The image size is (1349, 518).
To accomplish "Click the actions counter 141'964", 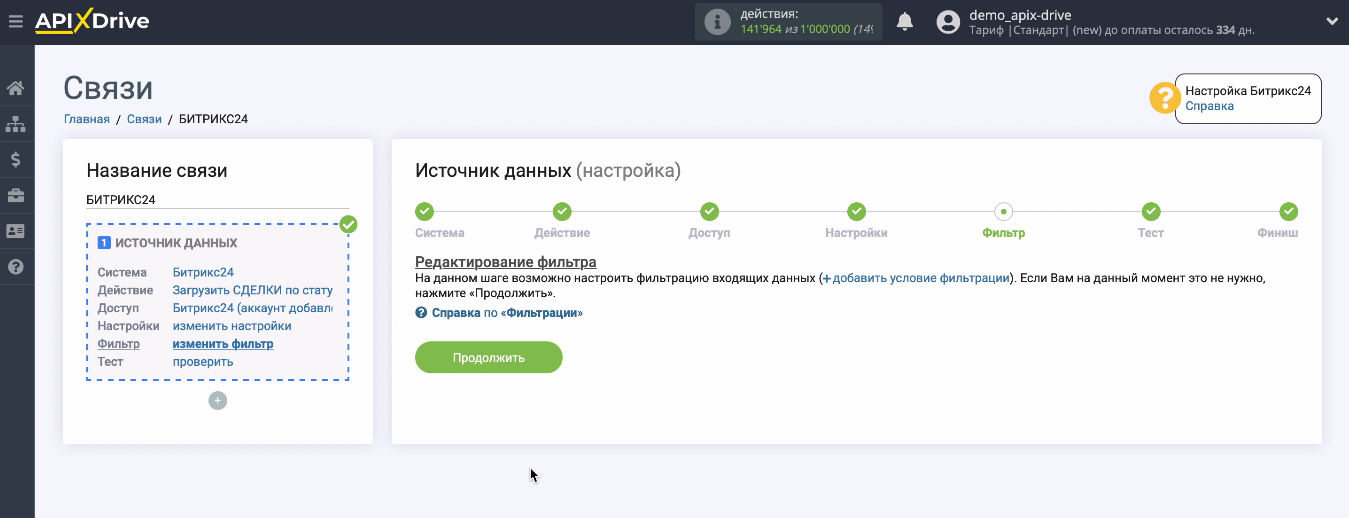I will click(x=761, y=29).
